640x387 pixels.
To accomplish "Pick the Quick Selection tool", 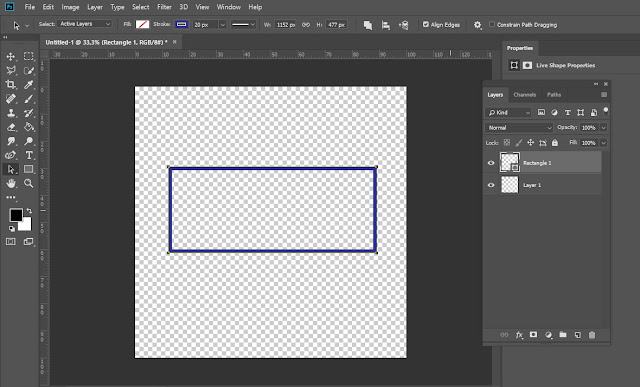I will pyautogui.click(x=28, y=70).
